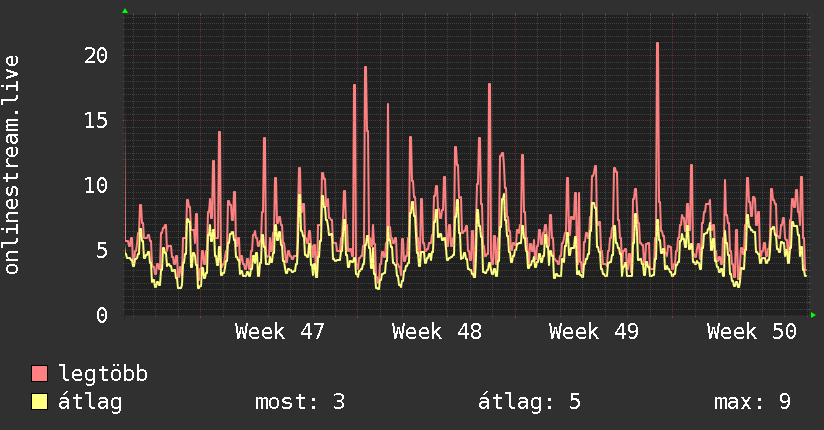The width and height of the screenshot is (824, 430).
Task: Click the yellow átlag legend swatch
Action: coord(39,402)
